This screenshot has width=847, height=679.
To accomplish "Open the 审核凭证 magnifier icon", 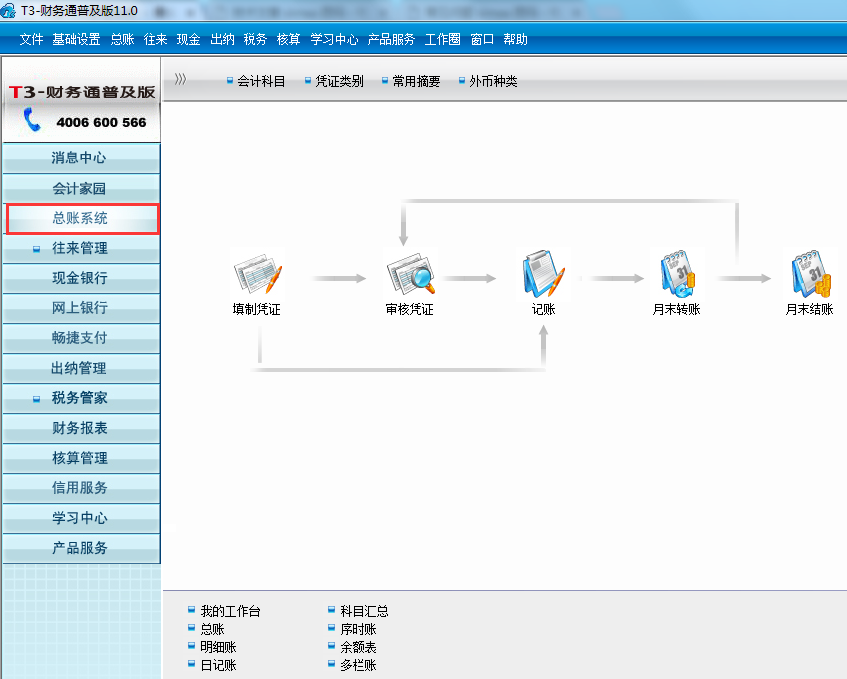I will point(410,275).
